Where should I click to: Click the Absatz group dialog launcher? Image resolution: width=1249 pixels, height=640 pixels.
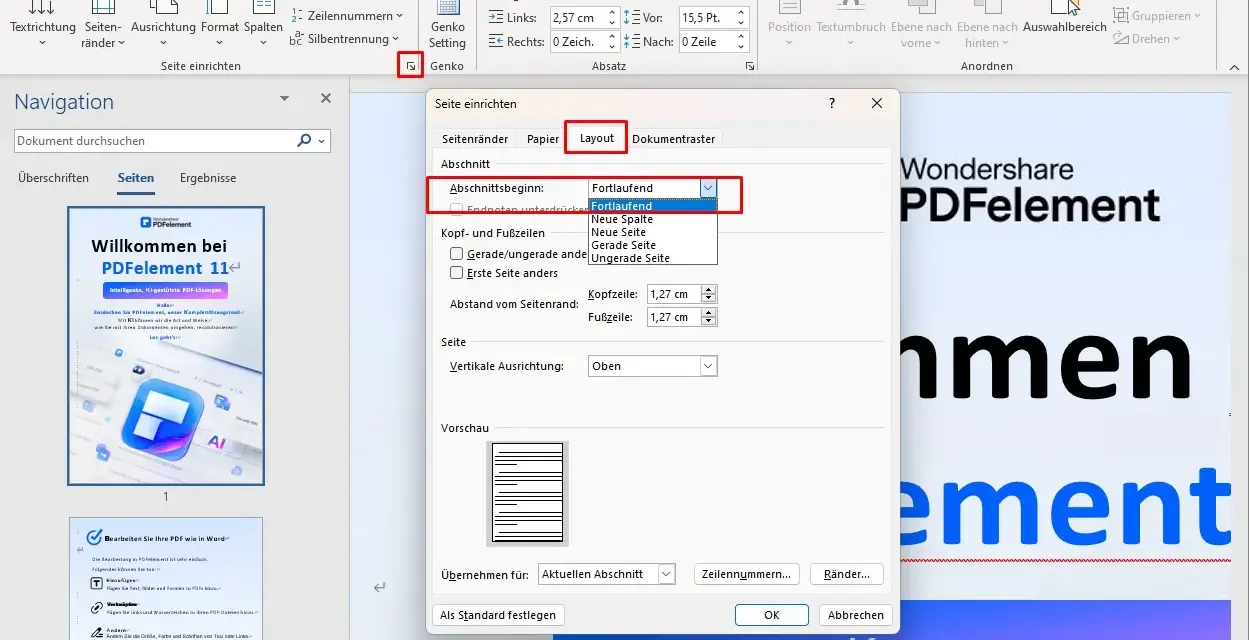click(x=750, y=66)
